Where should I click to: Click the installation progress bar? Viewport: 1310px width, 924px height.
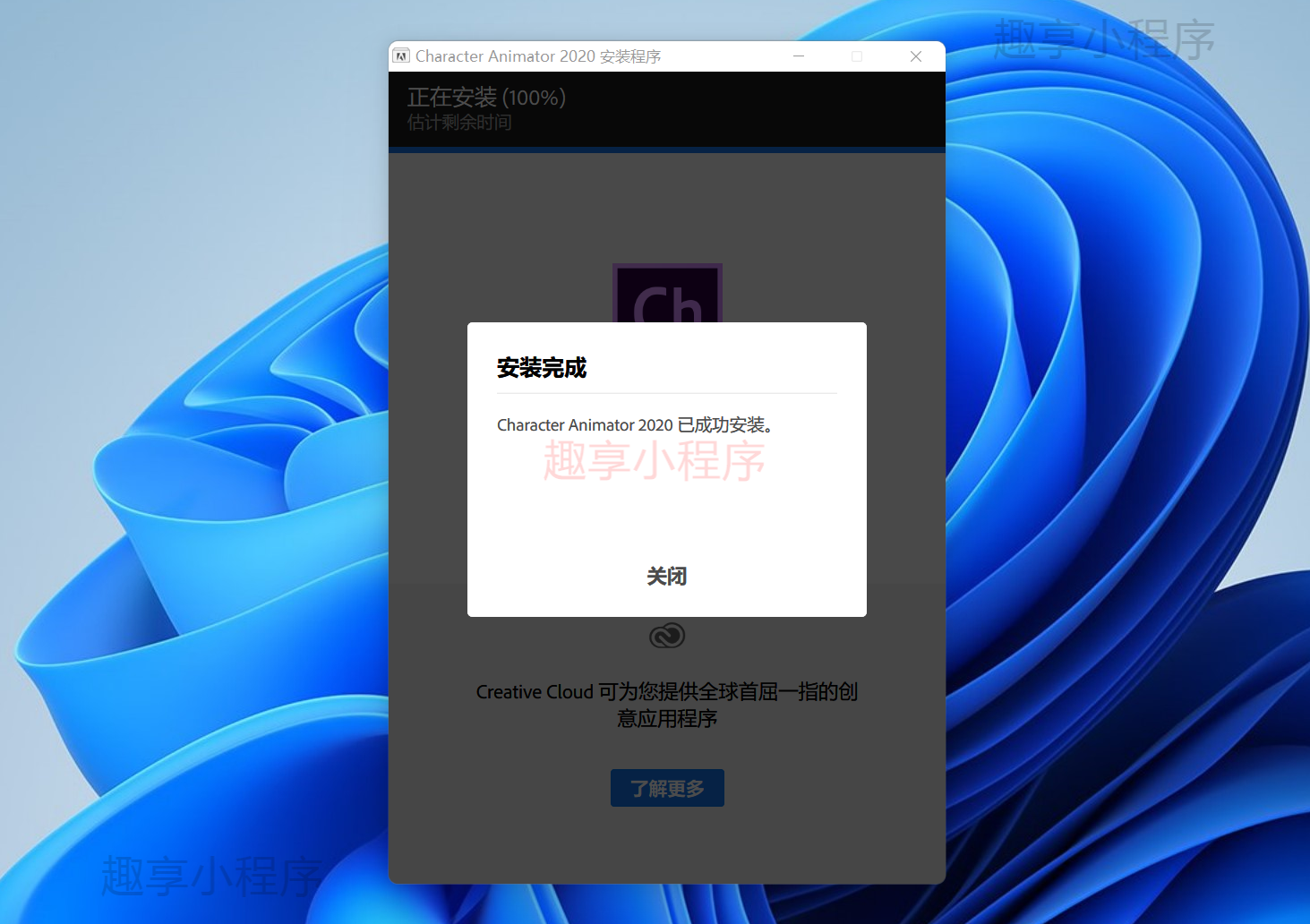coord(667,150)
